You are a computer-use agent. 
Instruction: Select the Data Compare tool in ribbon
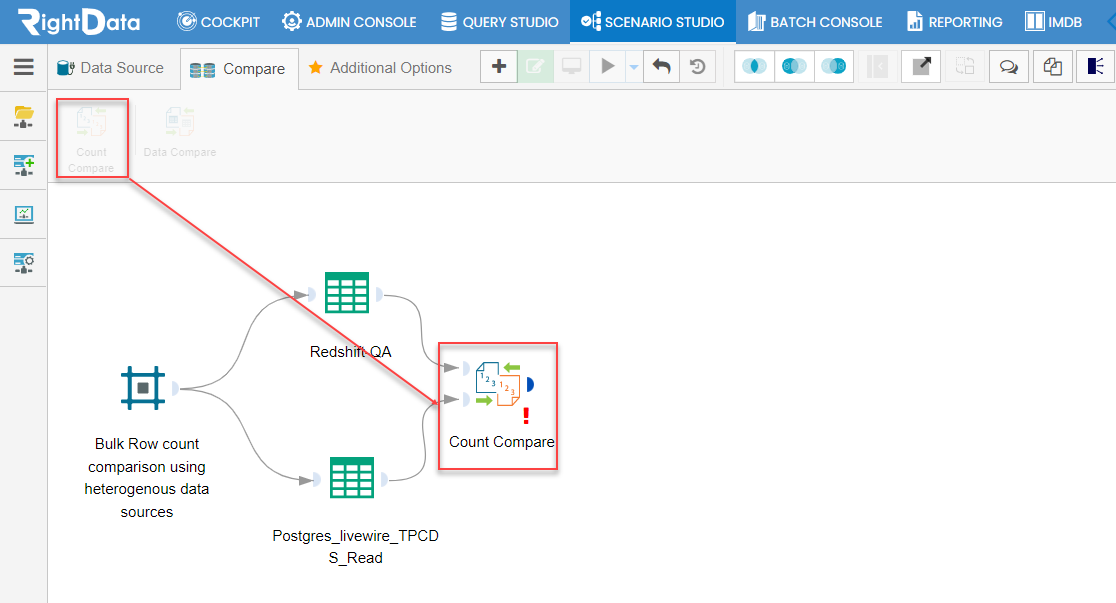pyautogui.click(x=180, y=132)
